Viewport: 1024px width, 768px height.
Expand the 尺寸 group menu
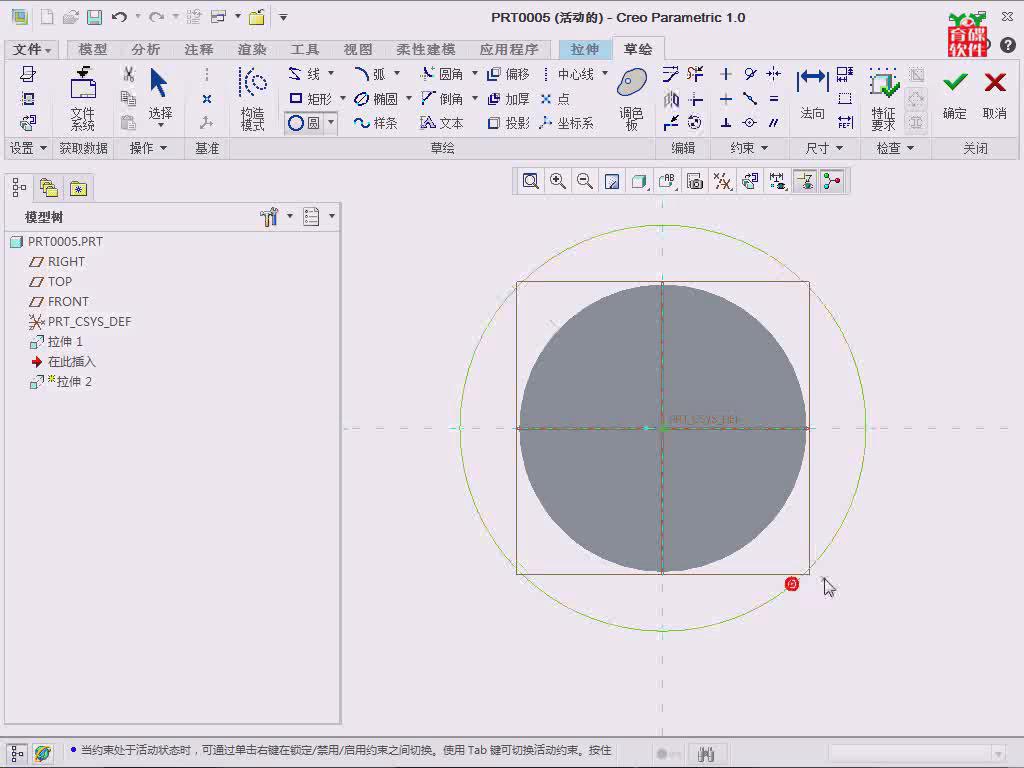[824, 148]
